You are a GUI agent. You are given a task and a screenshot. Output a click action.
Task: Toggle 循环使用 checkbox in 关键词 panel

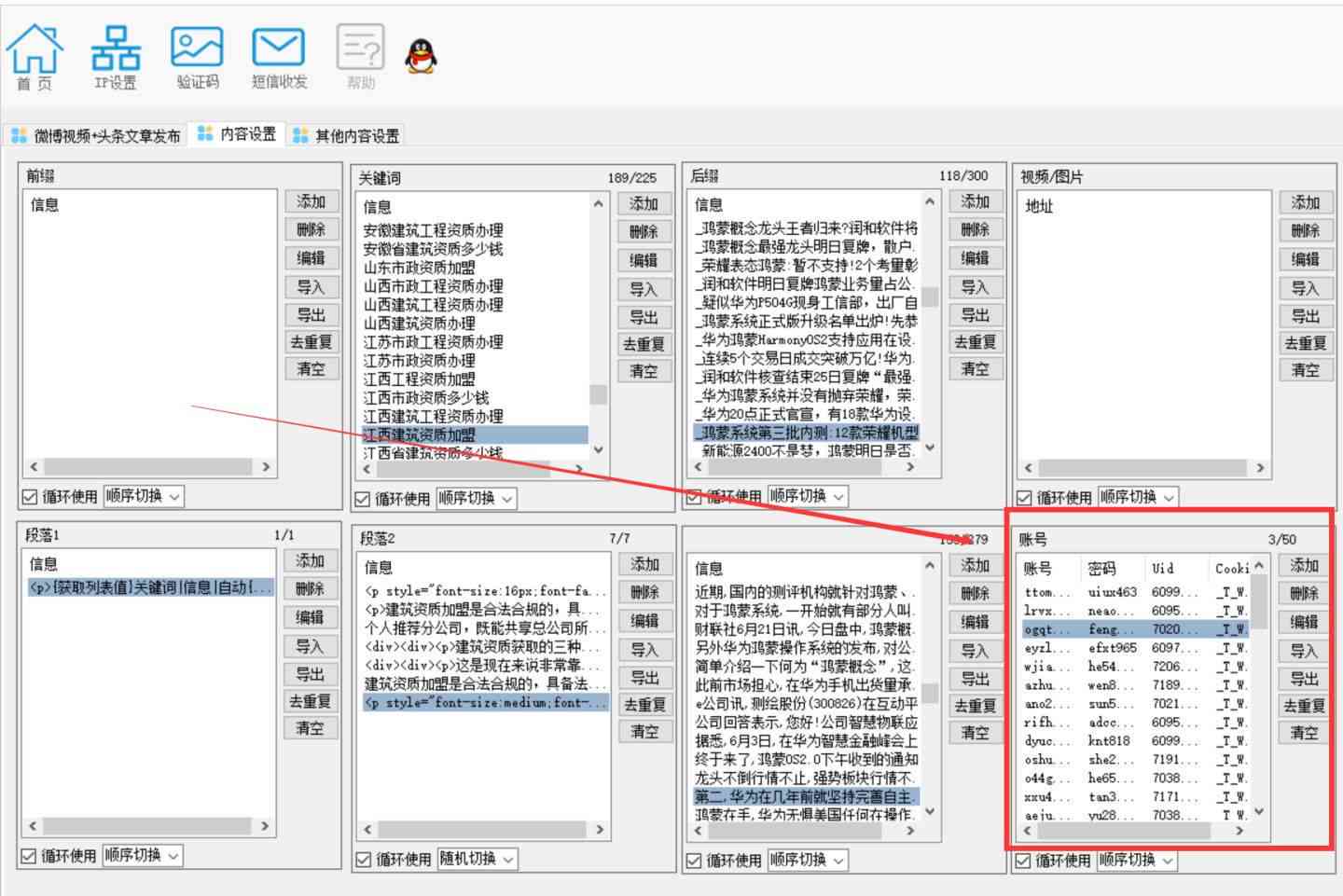coord(362,499)
